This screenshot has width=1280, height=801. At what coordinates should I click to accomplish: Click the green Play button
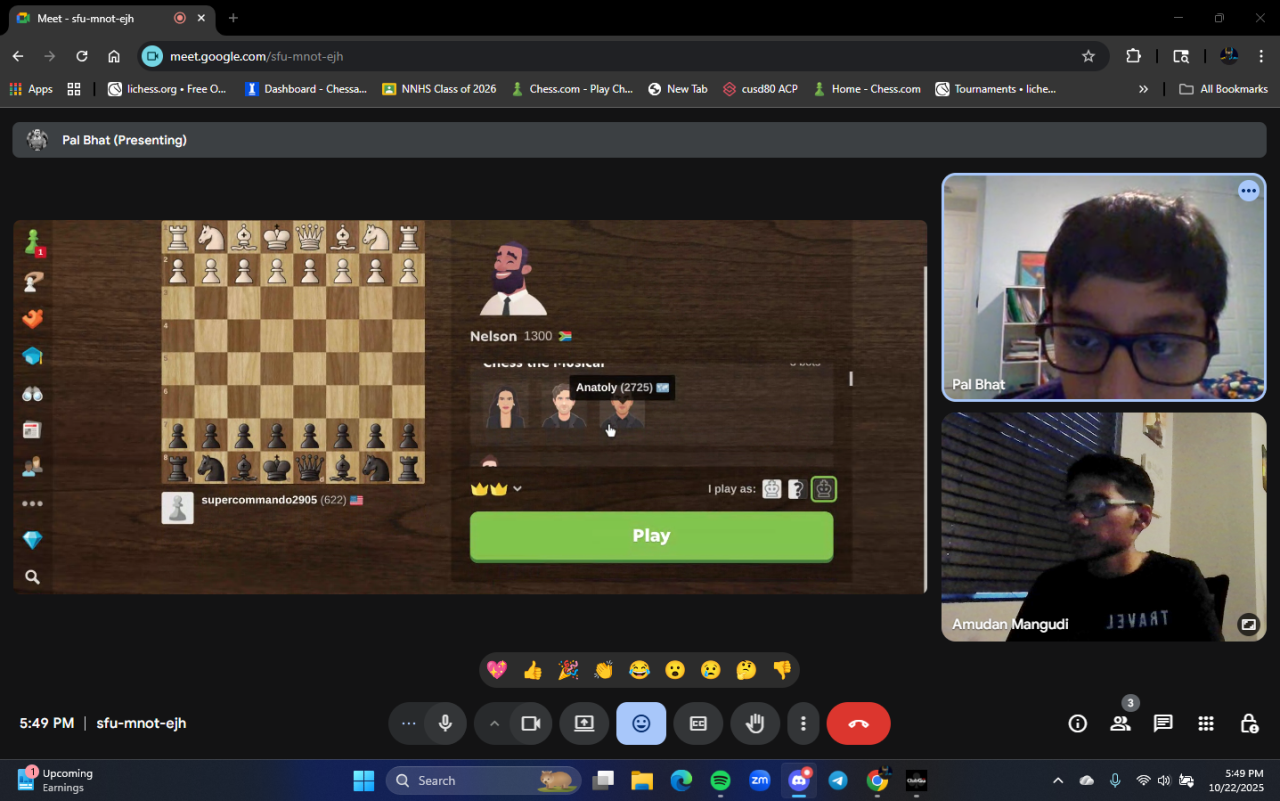[651, 536]
